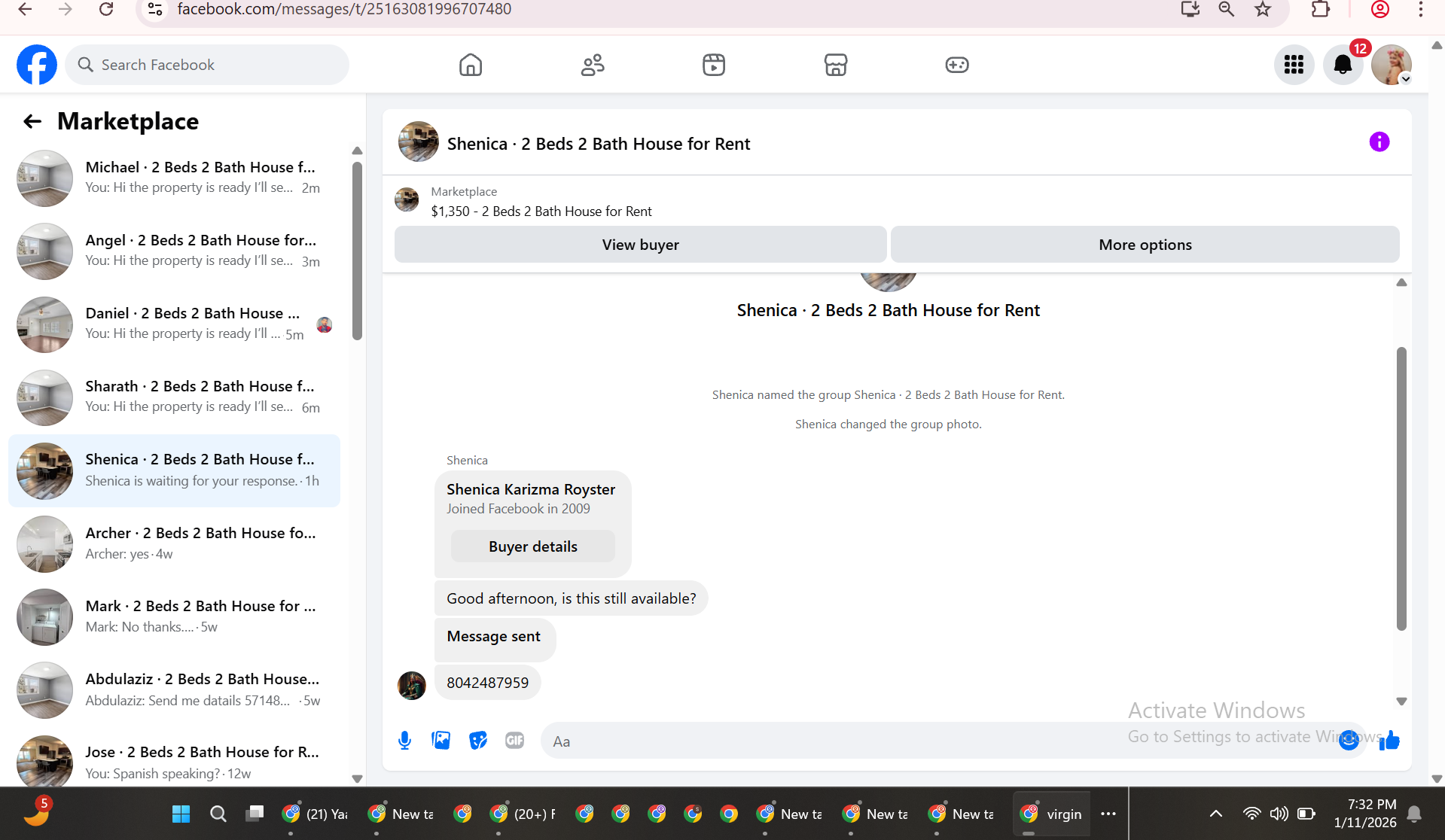This screenshot has height=840, width=1445.
Task: Click the chat messages scrollbar
Action: pos(1401,488)
